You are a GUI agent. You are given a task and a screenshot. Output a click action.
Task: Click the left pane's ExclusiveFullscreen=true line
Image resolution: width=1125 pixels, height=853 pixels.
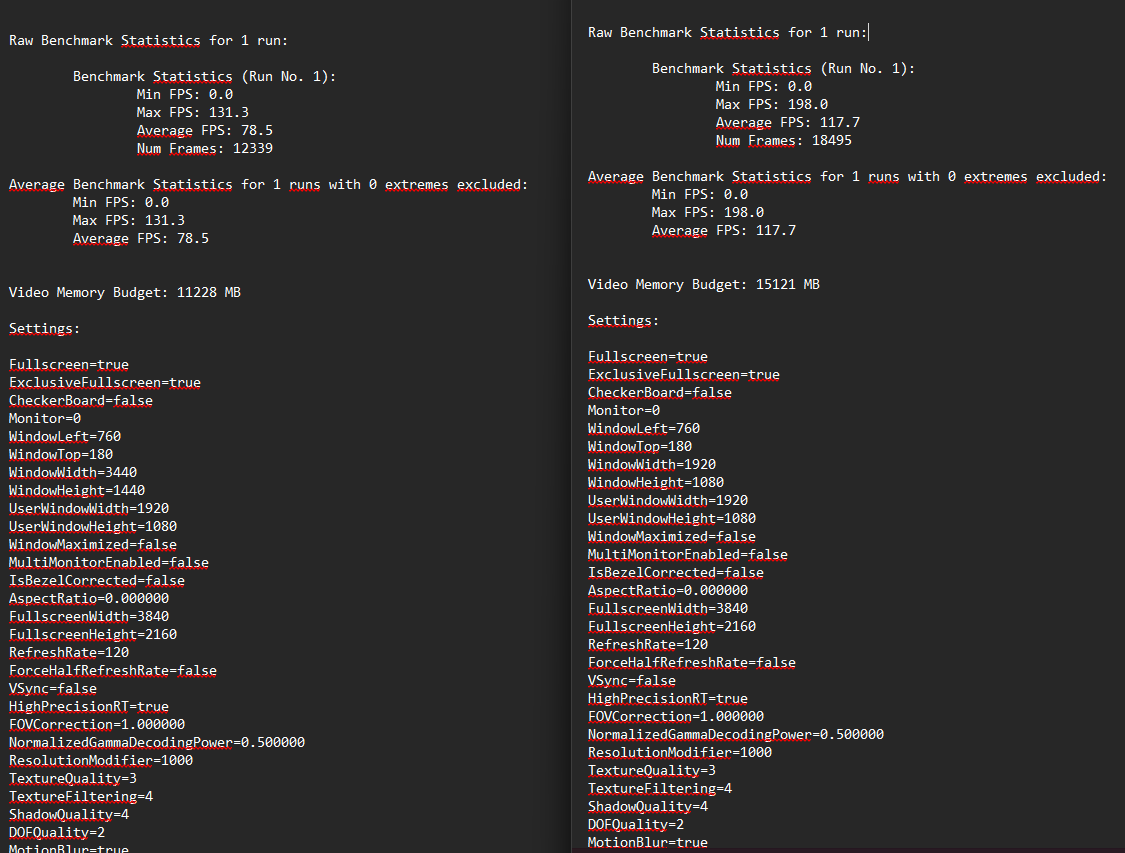click(x=104, y=383)
